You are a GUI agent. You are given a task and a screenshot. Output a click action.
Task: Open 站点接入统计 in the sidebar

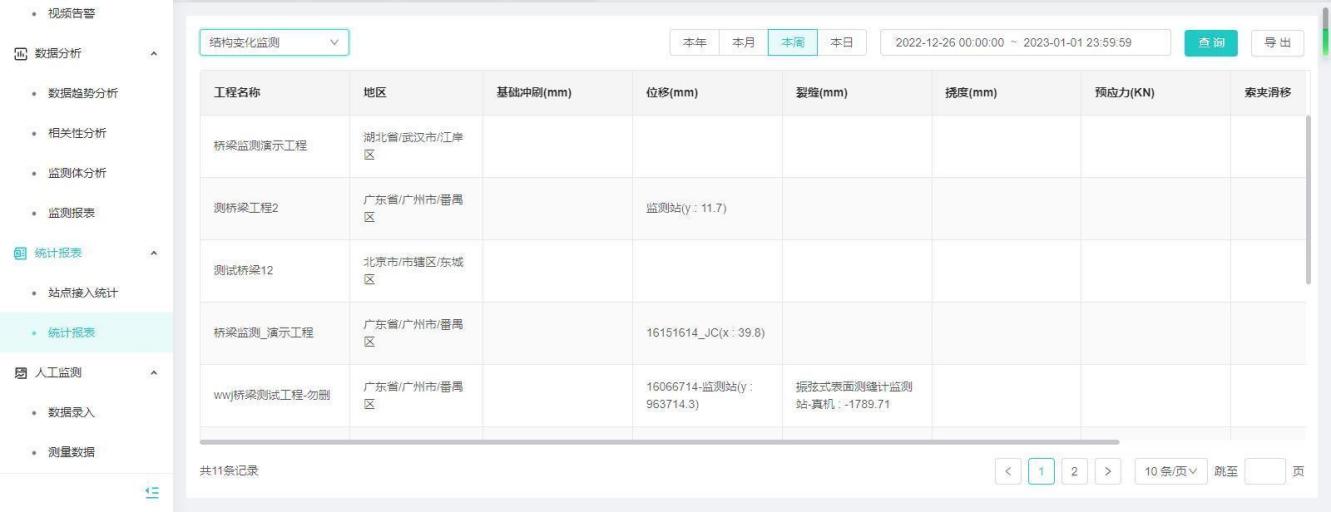click(85, 293)
